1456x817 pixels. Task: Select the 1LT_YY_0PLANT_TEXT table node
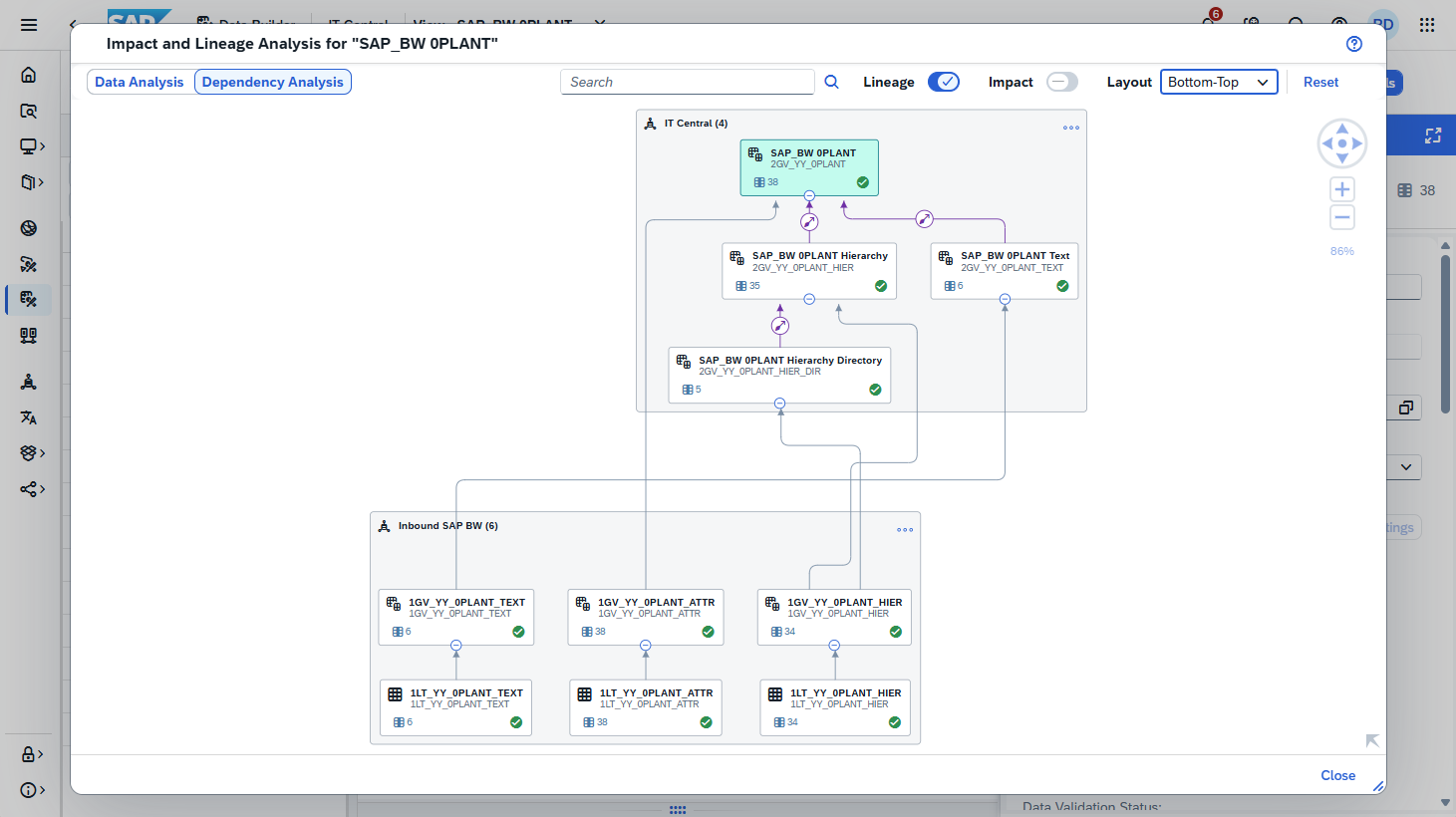point(456,708)
